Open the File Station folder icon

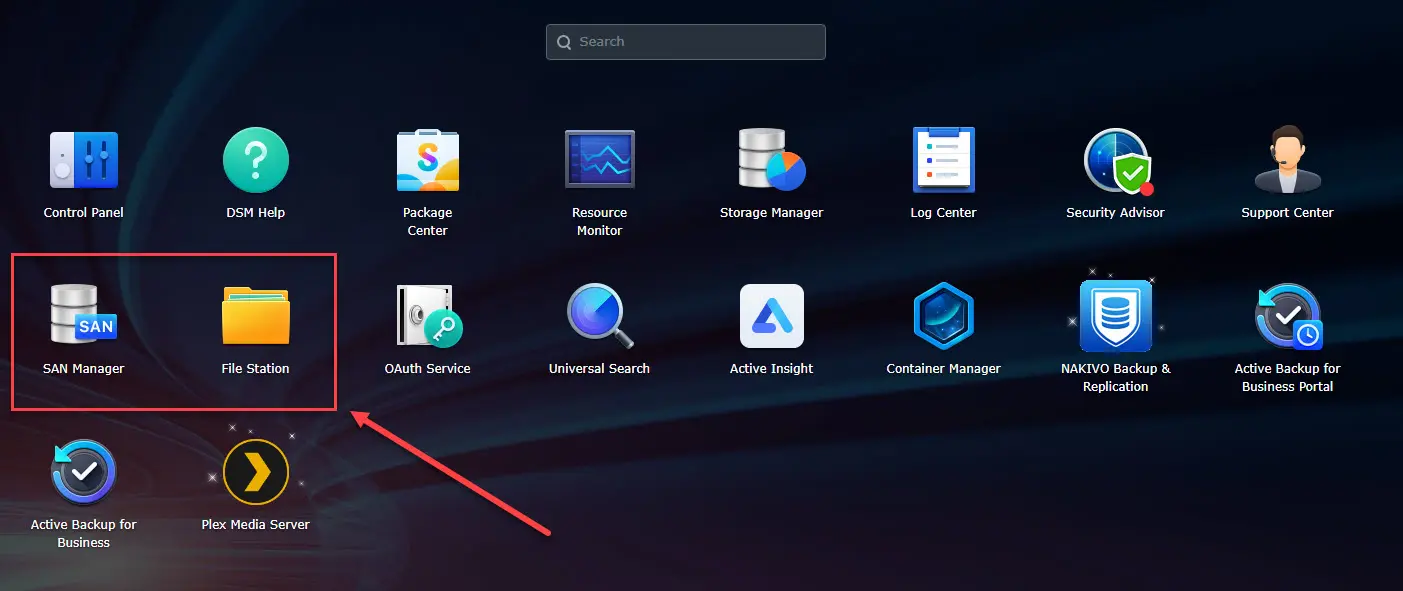256,315
